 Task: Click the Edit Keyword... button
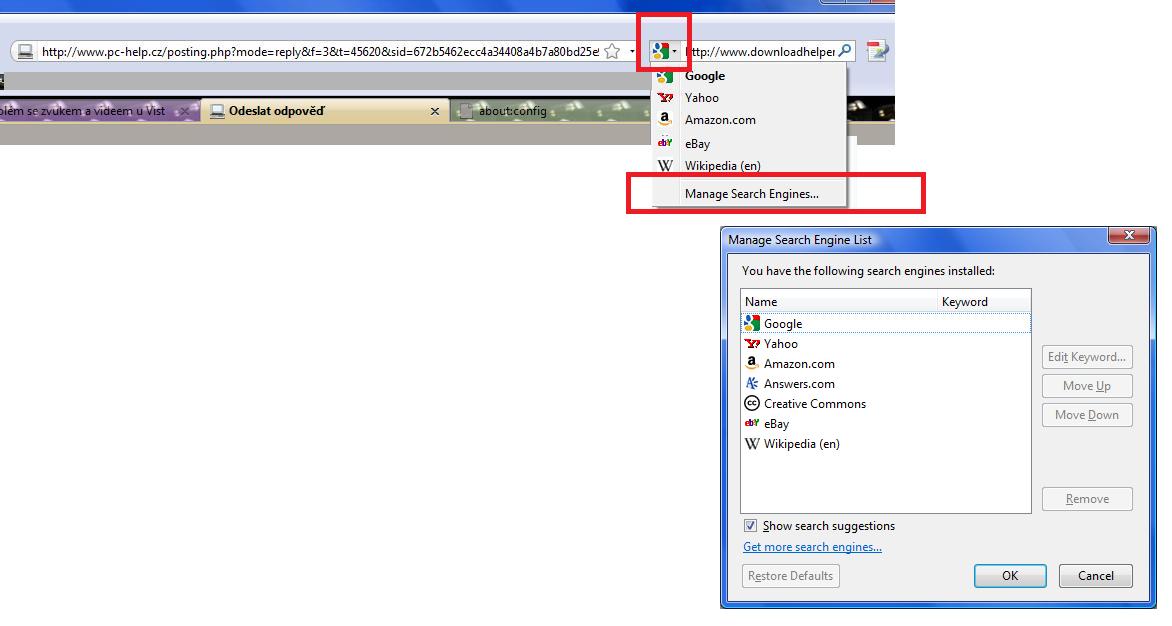pyautogui.click(x=1087, y=357)
